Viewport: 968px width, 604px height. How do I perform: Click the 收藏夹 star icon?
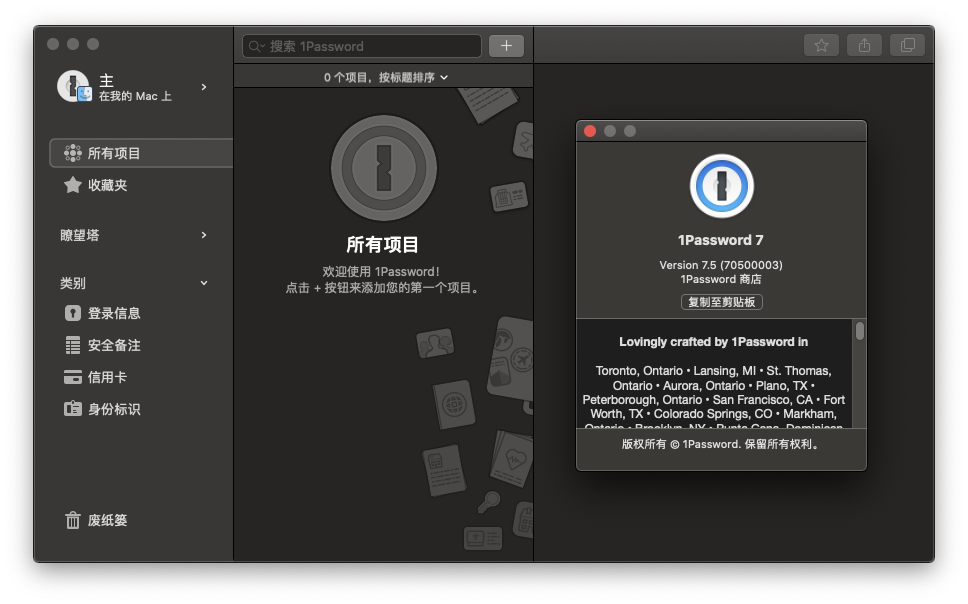73,185
